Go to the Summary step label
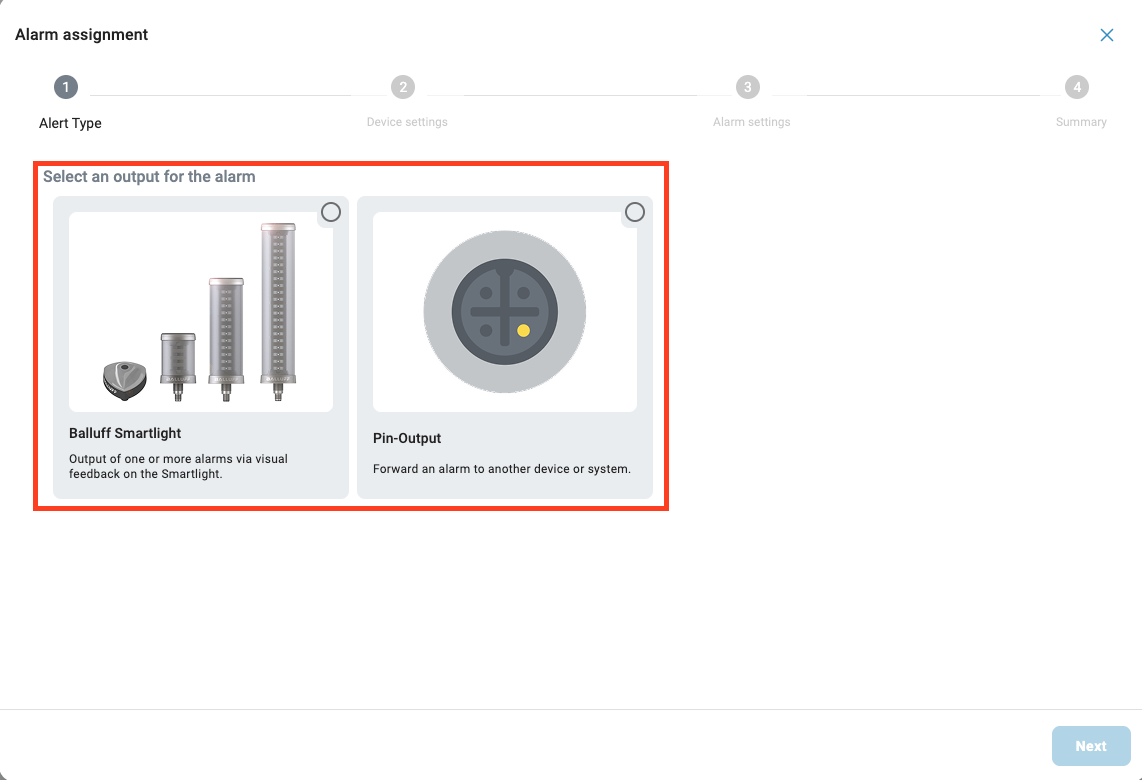This screenshot has height=780, width=1142. tap(1081, 122)
